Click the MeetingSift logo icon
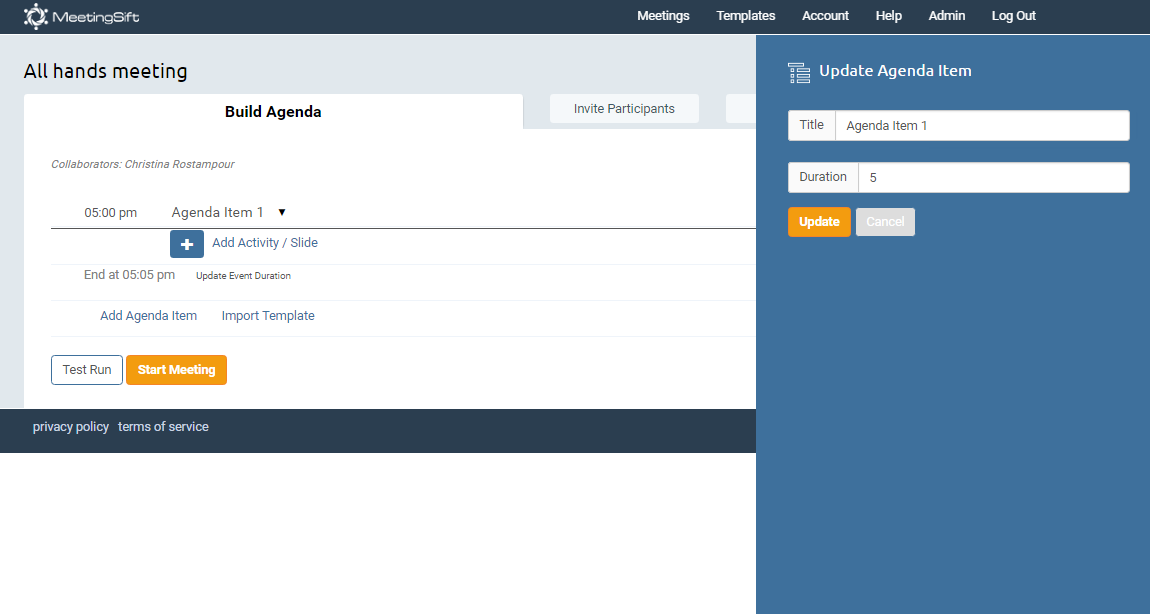 click(35, 16)
